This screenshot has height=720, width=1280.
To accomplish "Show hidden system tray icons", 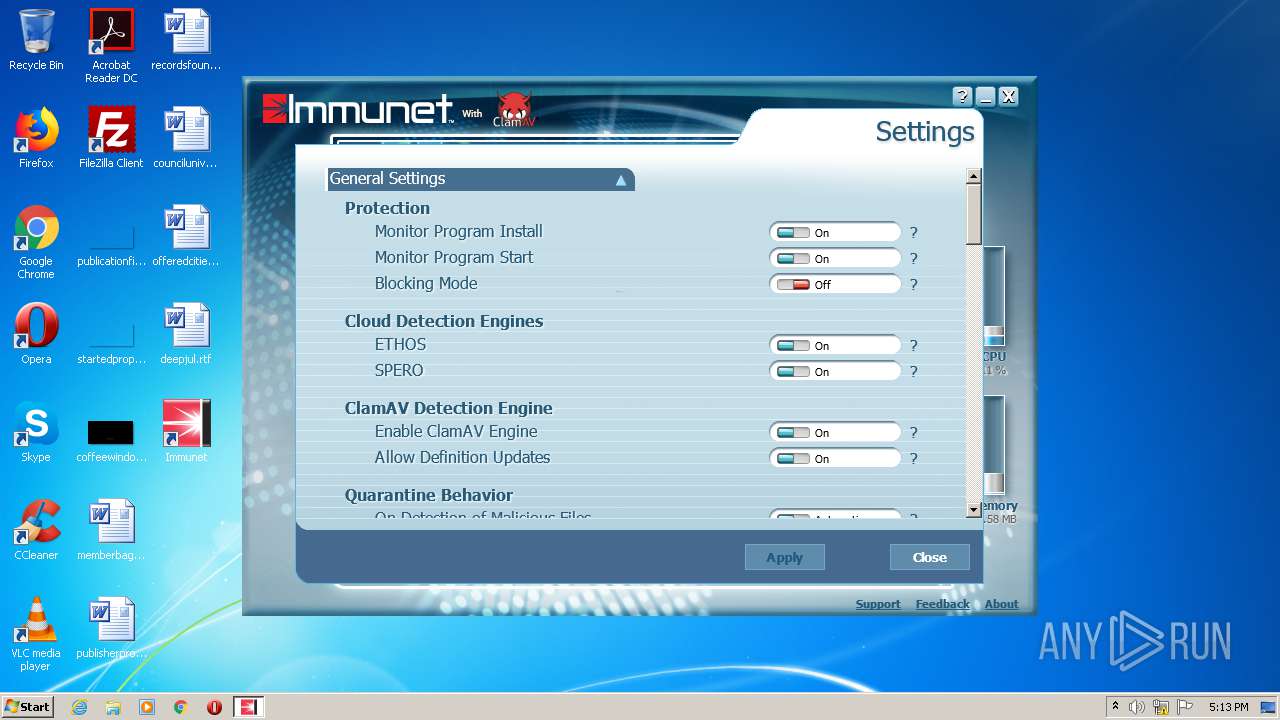I will [1115, 707].
